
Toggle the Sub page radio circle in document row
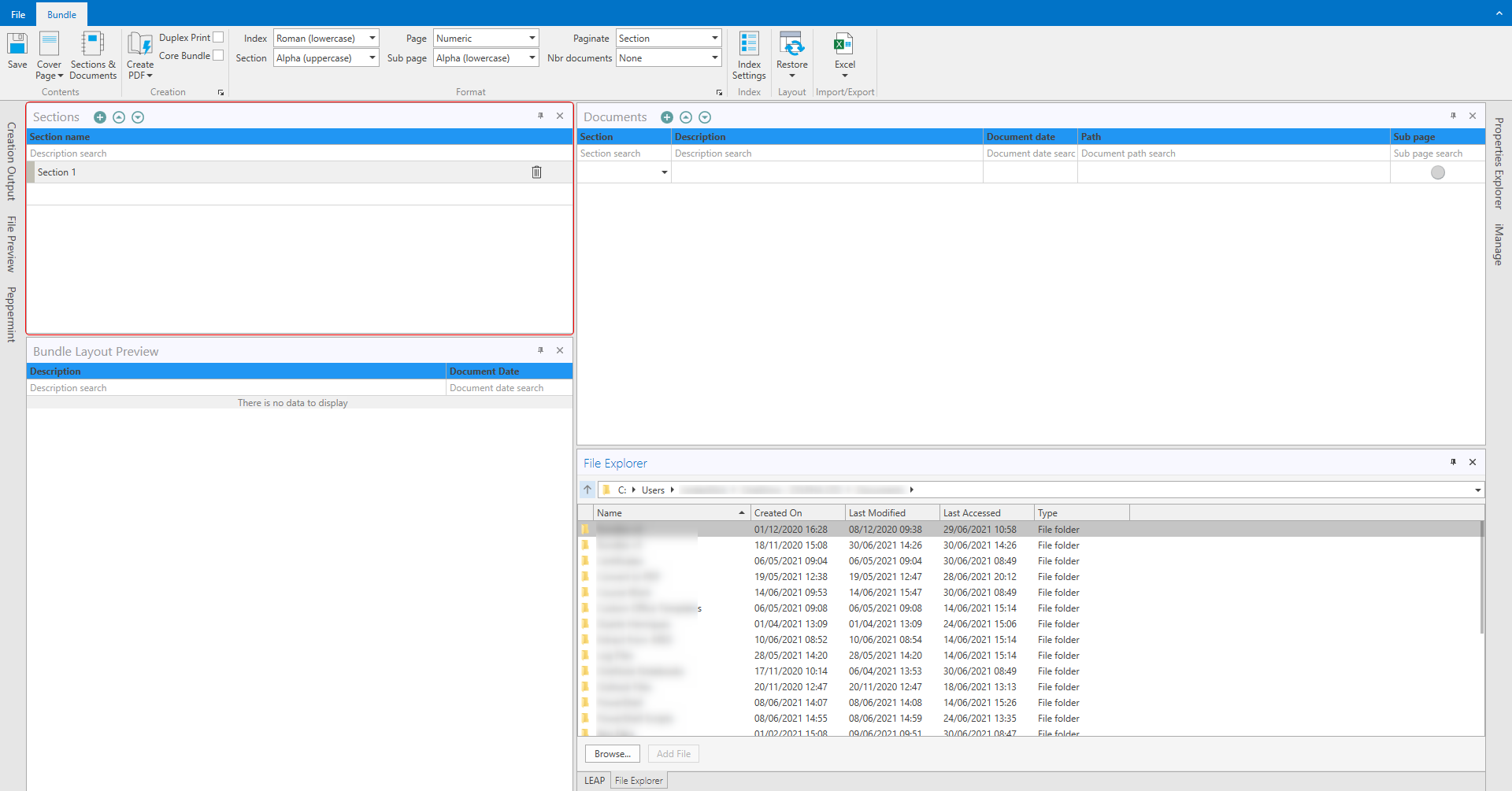(x=1437, y=172)
